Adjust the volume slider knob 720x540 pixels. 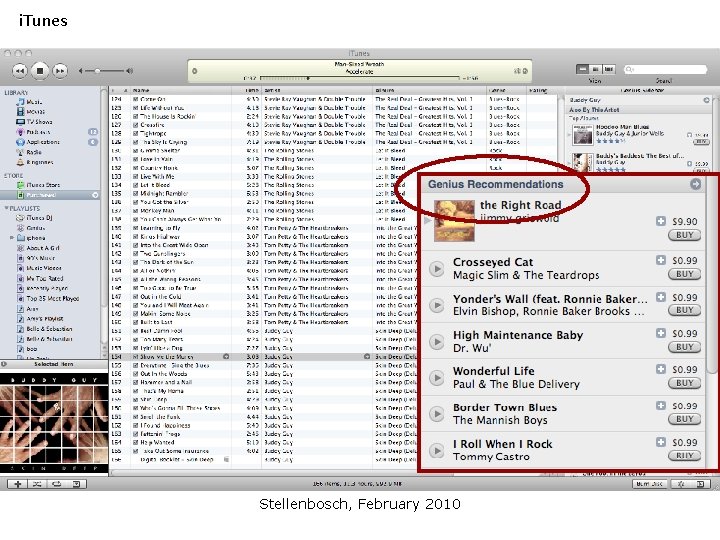[x=97, y=71]
